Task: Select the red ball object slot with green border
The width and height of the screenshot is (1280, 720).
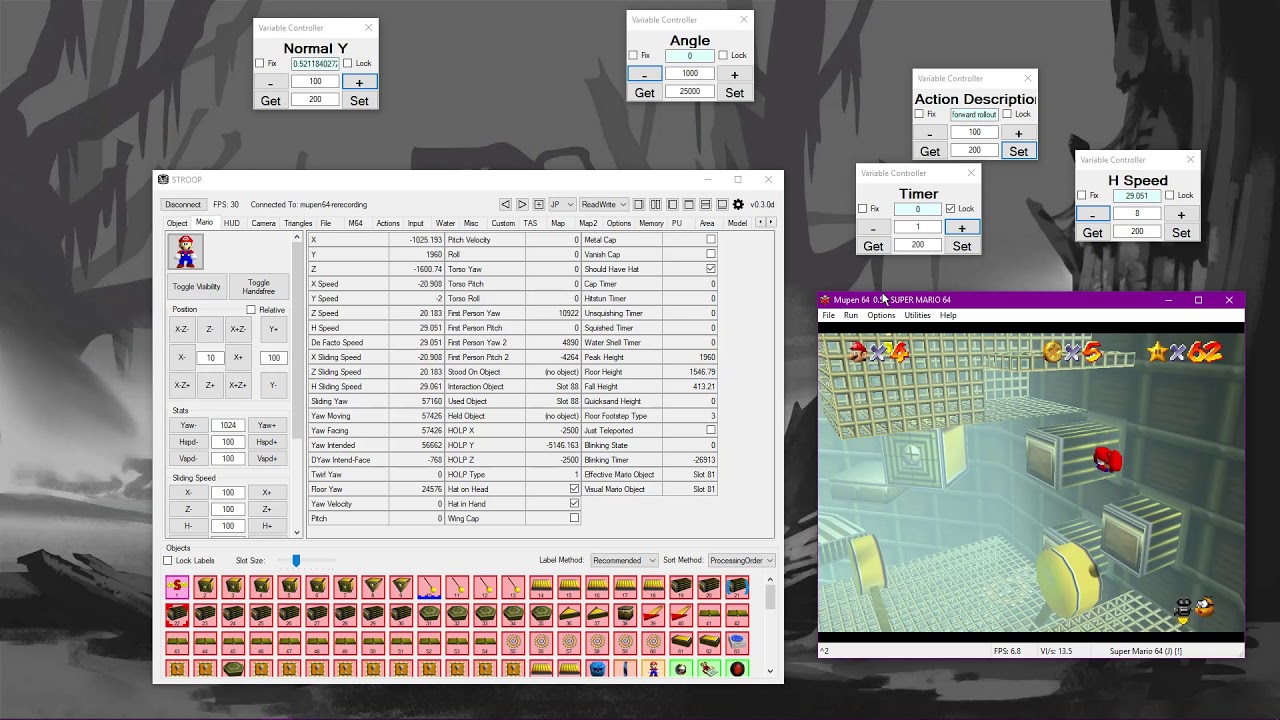Action: pos(737,669)
